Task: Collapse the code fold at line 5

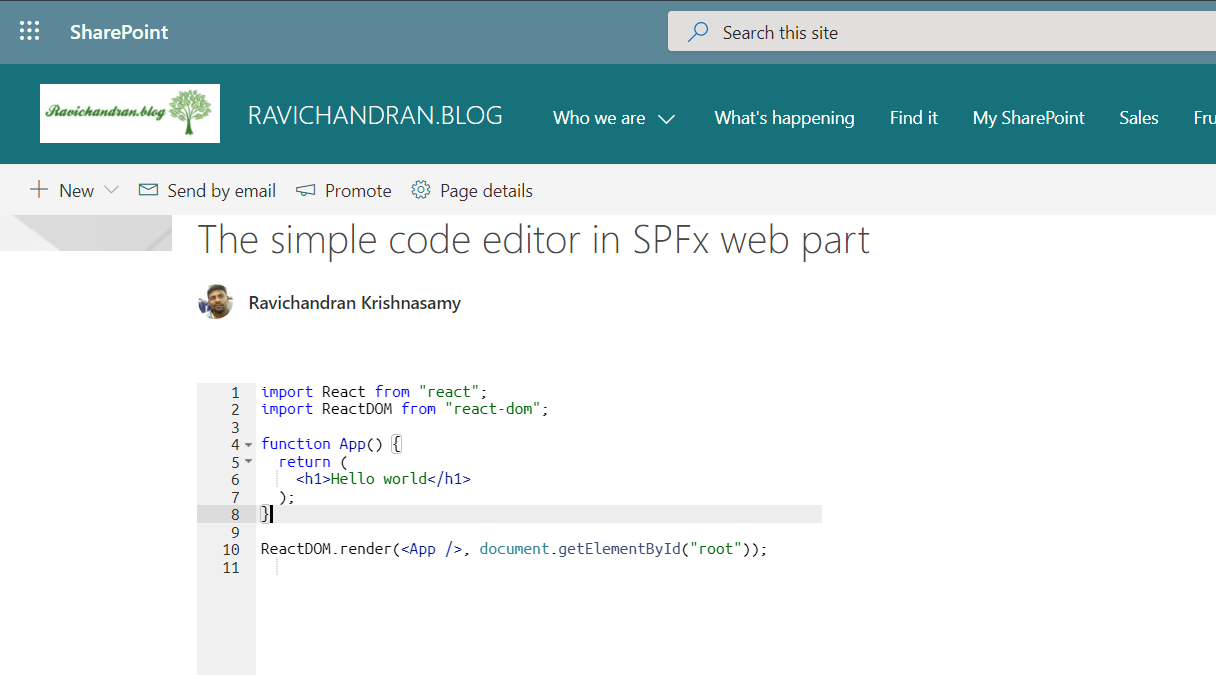Action: [249, 462]
